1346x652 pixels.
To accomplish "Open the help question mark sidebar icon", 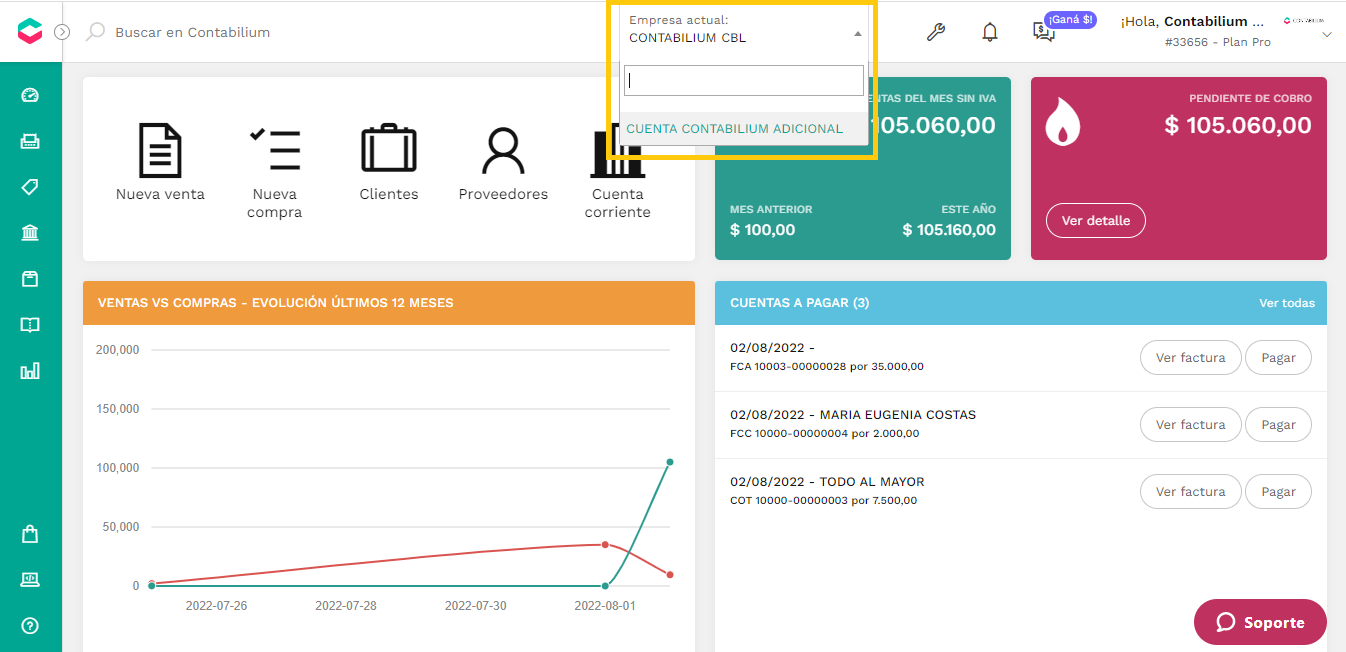I will point(30,626).
